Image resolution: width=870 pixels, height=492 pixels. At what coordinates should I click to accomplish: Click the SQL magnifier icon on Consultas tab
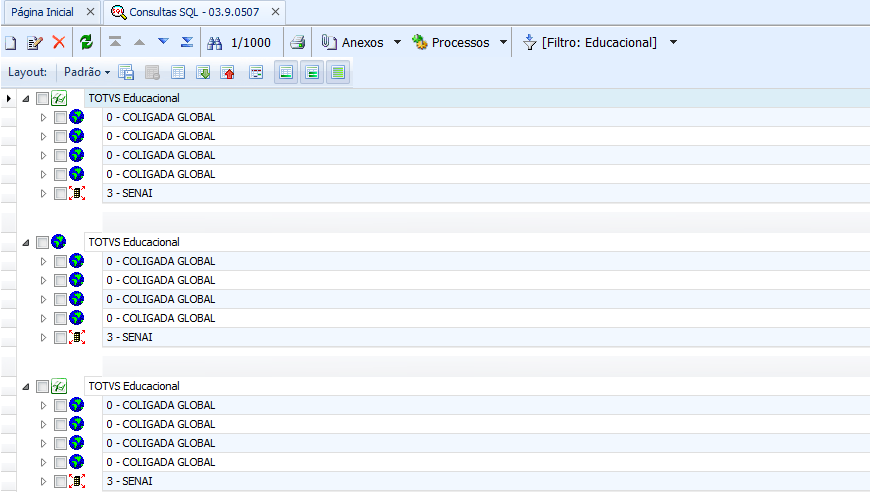point(118,12)
